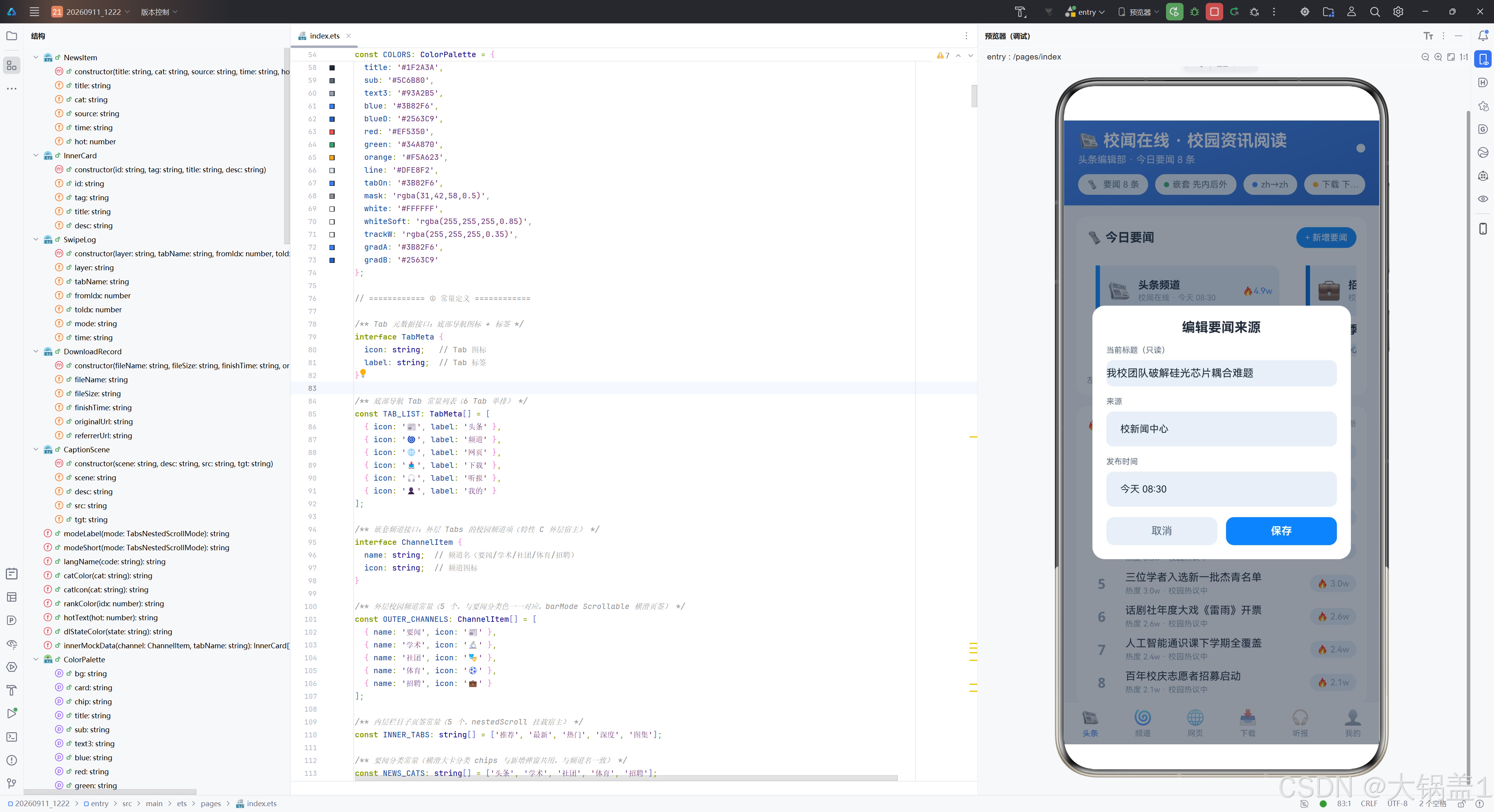Attach debugger using the bug-with-arrow icon

pos(1254,12)
